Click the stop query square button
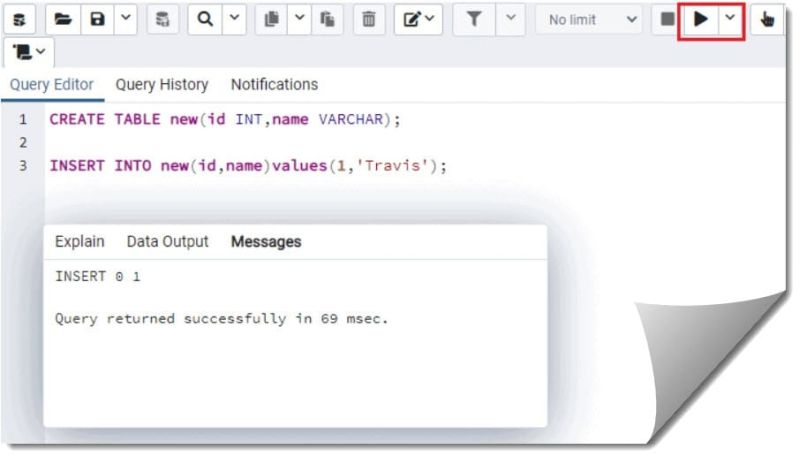The width and height of the screenshot is (799, 457). (667, 20)
